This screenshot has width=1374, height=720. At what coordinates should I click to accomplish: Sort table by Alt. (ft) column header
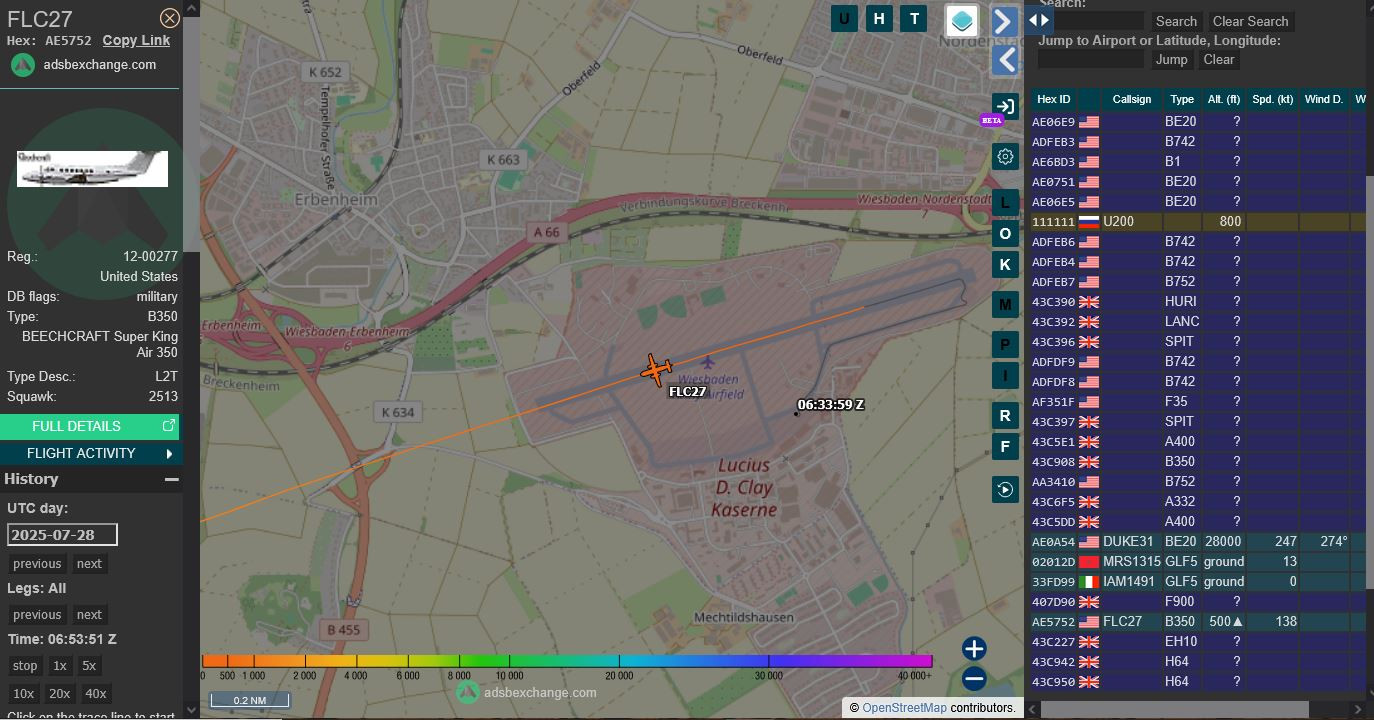click(1223, 99)
